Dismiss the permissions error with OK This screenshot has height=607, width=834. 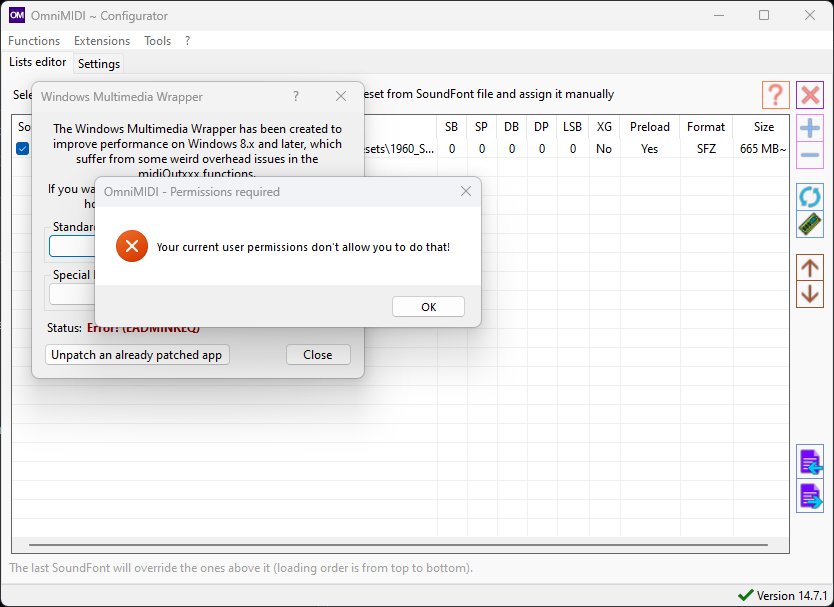click(428, 306)
